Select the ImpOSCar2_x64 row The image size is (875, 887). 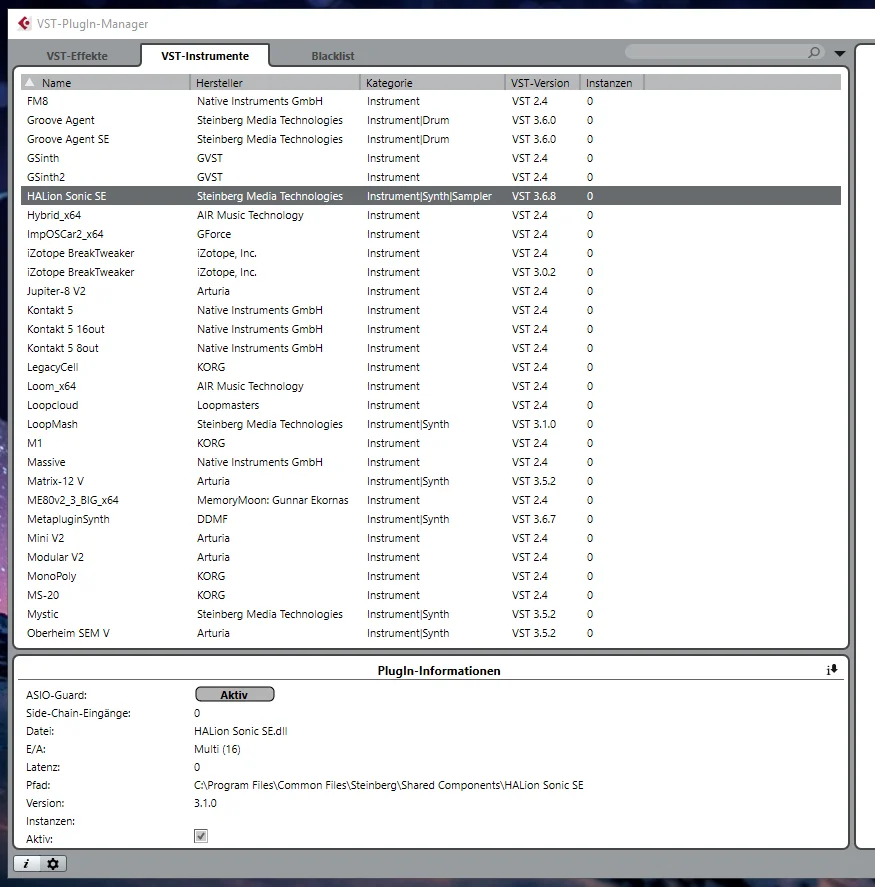431,234
